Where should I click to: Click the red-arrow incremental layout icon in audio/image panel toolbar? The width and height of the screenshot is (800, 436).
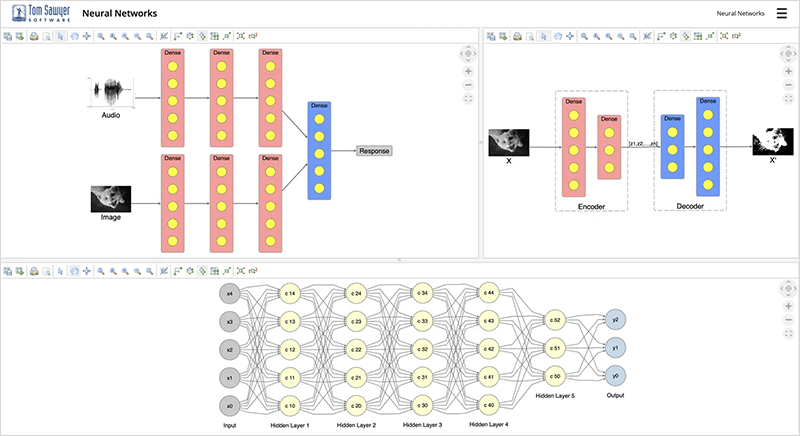[253, 36]
